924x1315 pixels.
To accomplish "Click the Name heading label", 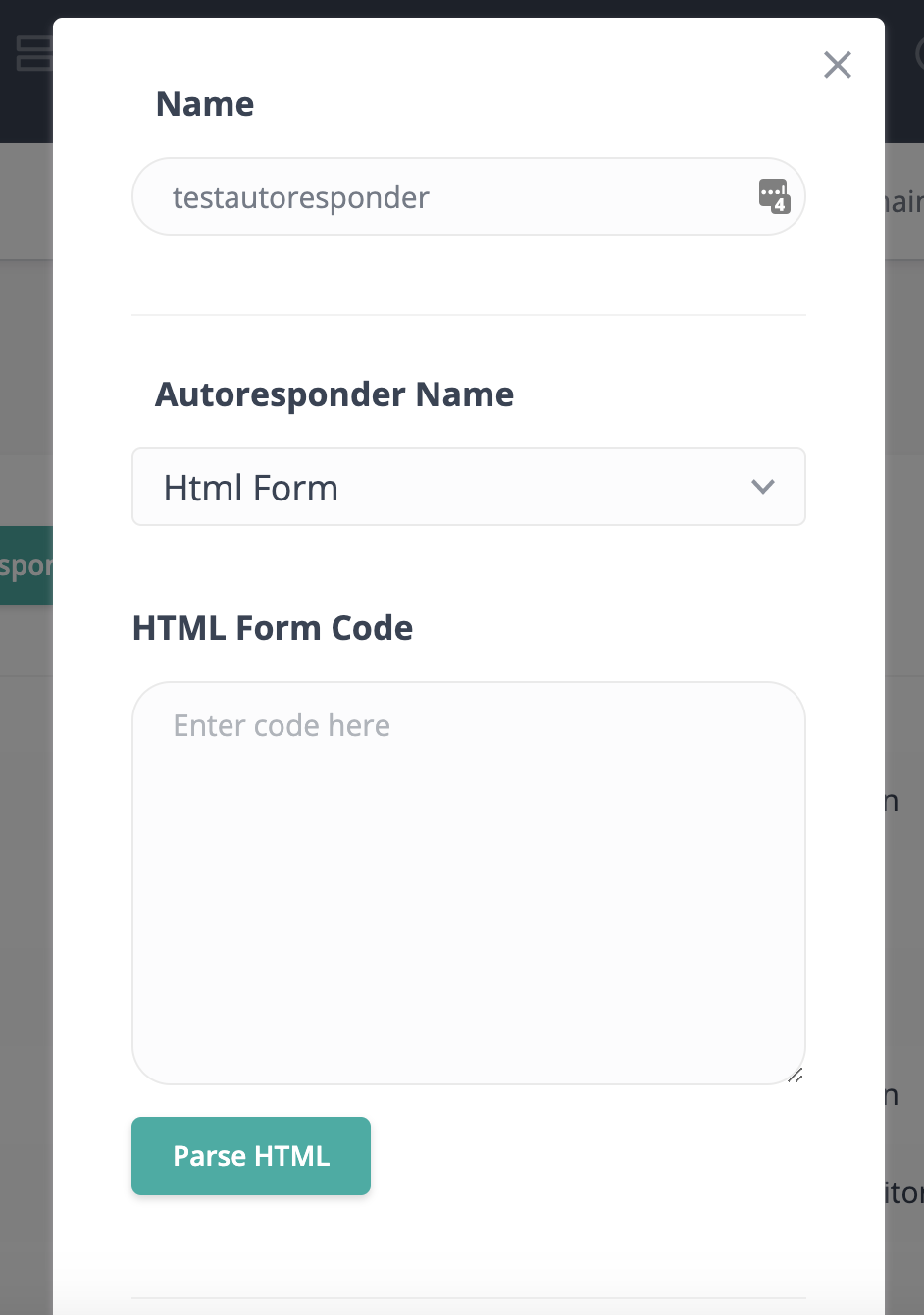I will 204,103.
